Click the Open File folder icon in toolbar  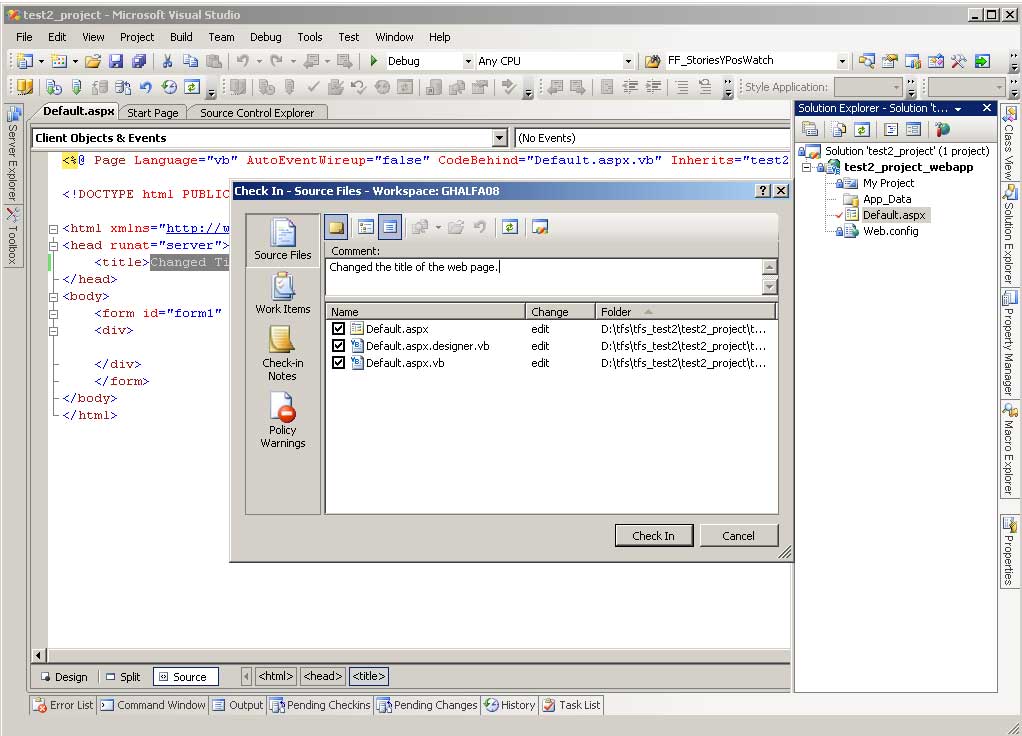pyautogui.click(x=93, y=61)
